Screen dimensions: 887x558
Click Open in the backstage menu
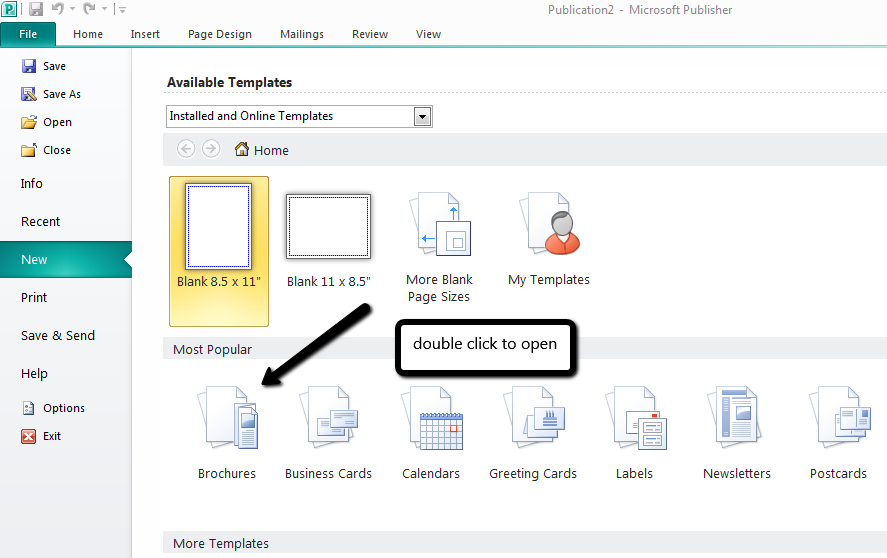point(46,122)
